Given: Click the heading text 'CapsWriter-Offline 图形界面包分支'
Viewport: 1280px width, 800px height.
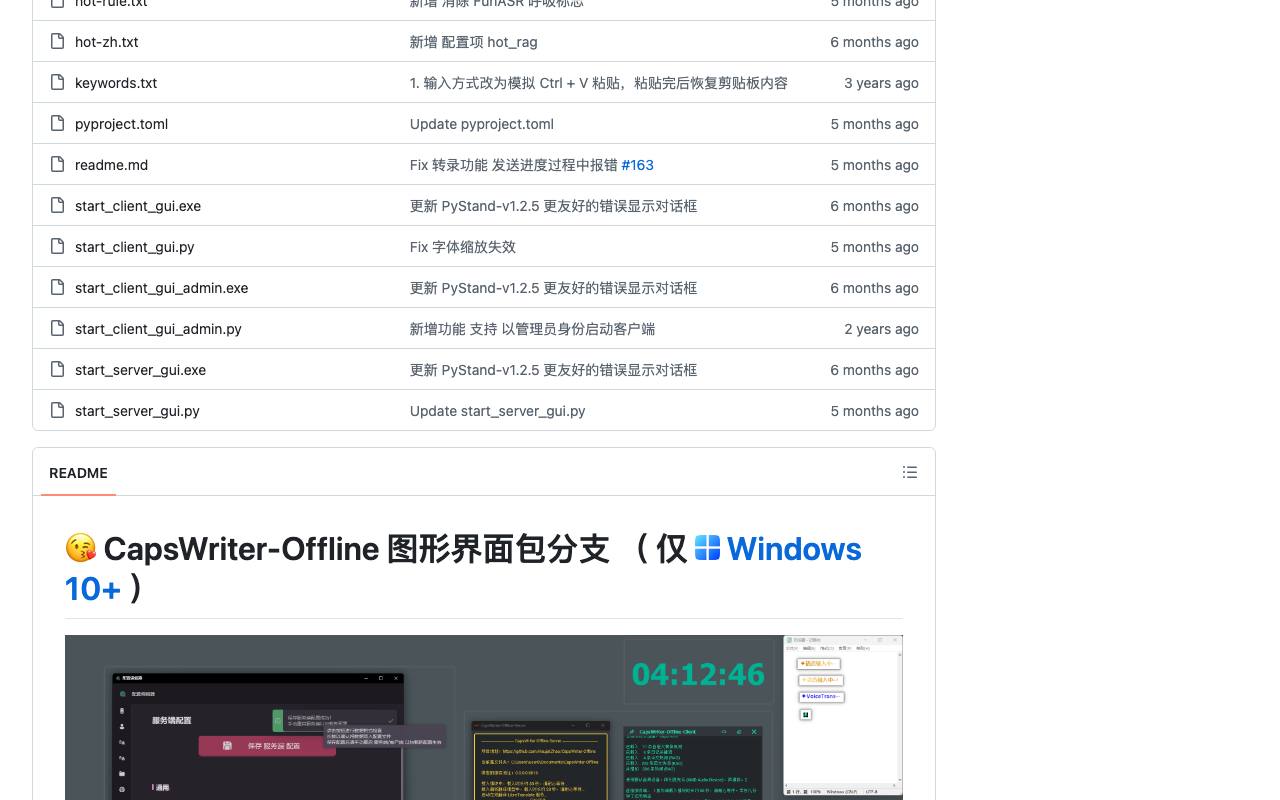Looking at the screenshot, I should click(x=356, y=549).
